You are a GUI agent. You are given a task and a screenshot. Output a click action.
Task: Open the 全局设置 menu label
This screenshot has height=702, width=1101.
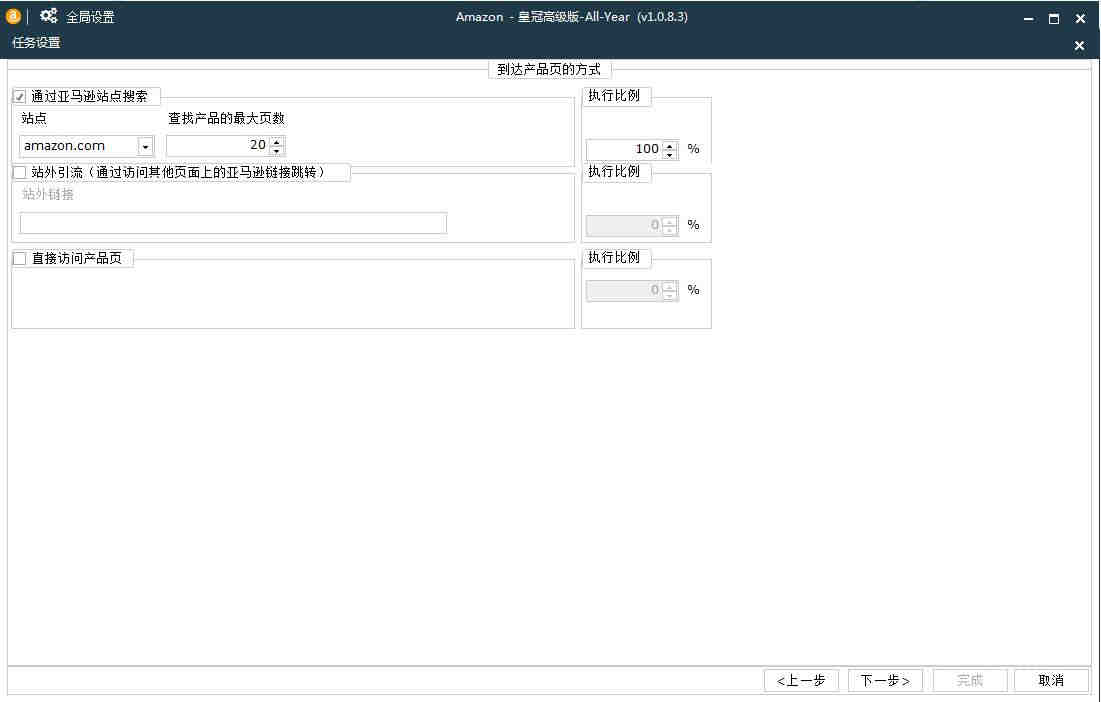90,17
